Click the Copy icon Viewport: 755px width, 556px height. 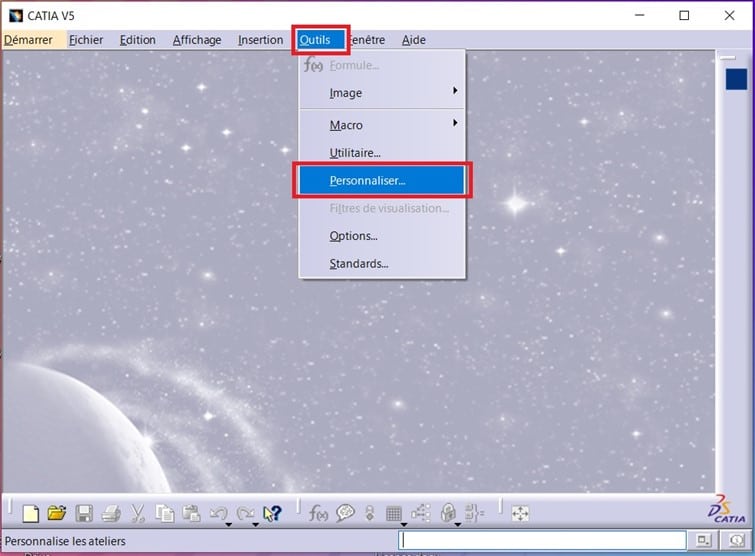(165, 514)
